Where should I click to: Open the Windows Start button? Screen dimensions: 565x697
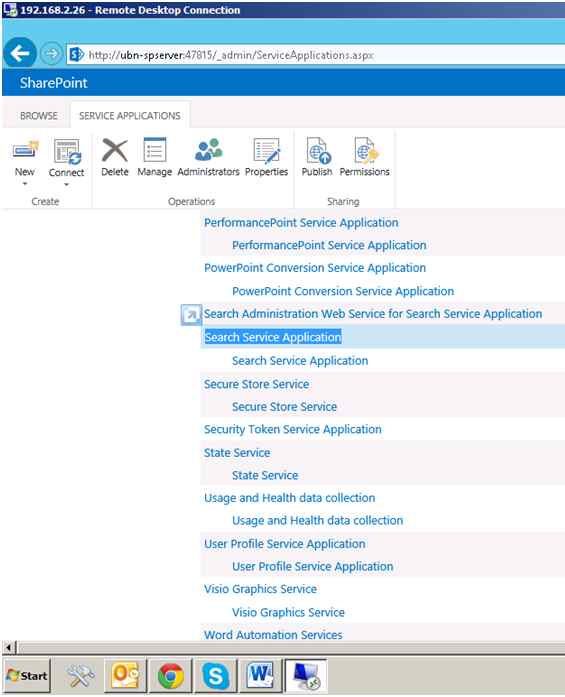27,676
